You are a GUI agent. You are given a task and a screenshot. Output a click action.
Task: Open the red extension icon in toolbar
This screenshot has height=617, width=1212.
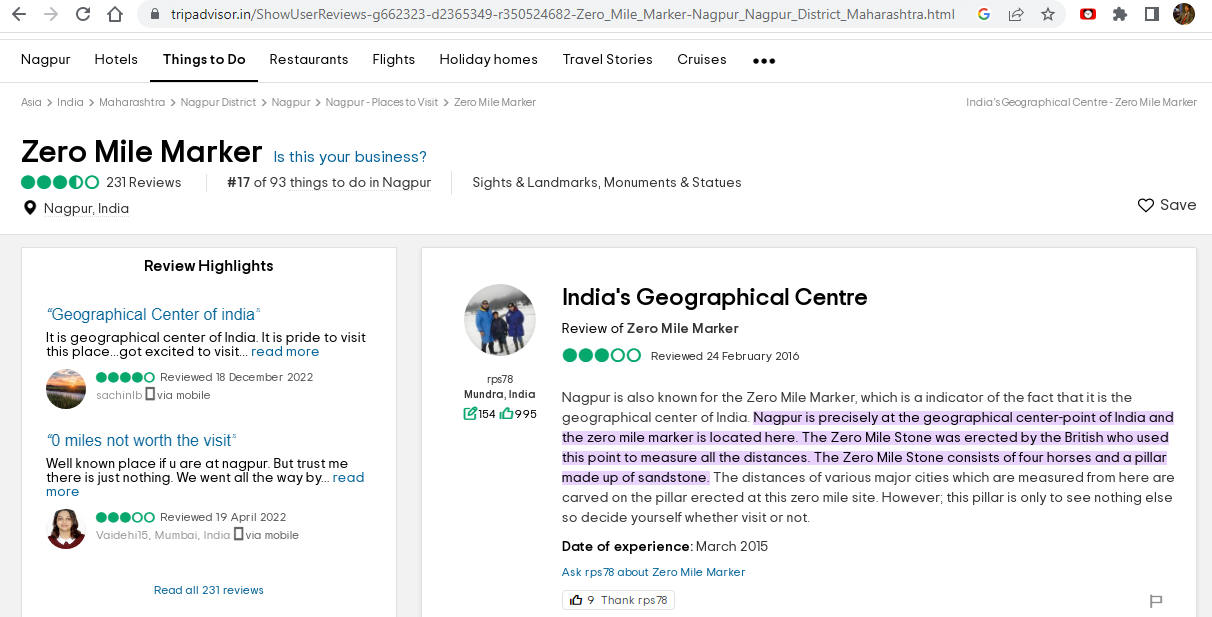click(x=1088, y=15)
